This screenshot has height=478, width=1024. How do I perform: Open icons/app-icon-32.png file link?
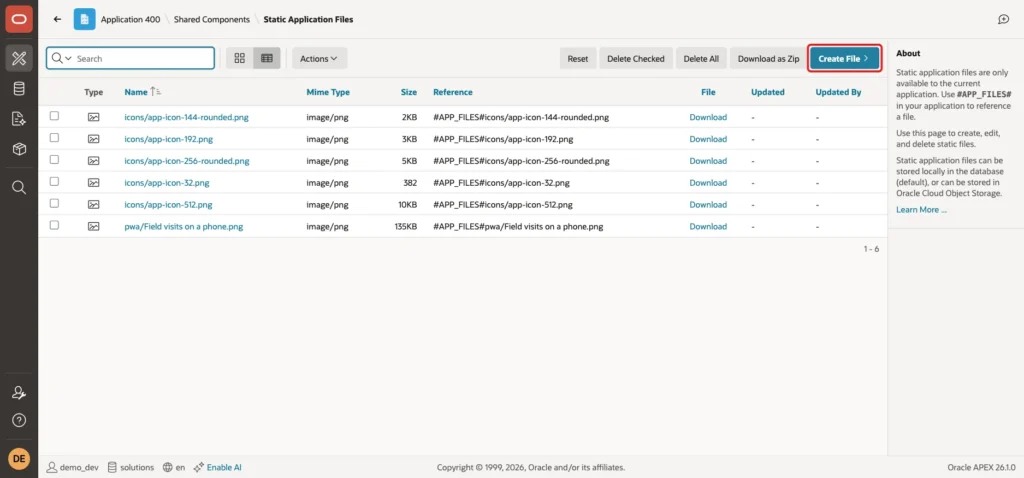tap(167, 183)
